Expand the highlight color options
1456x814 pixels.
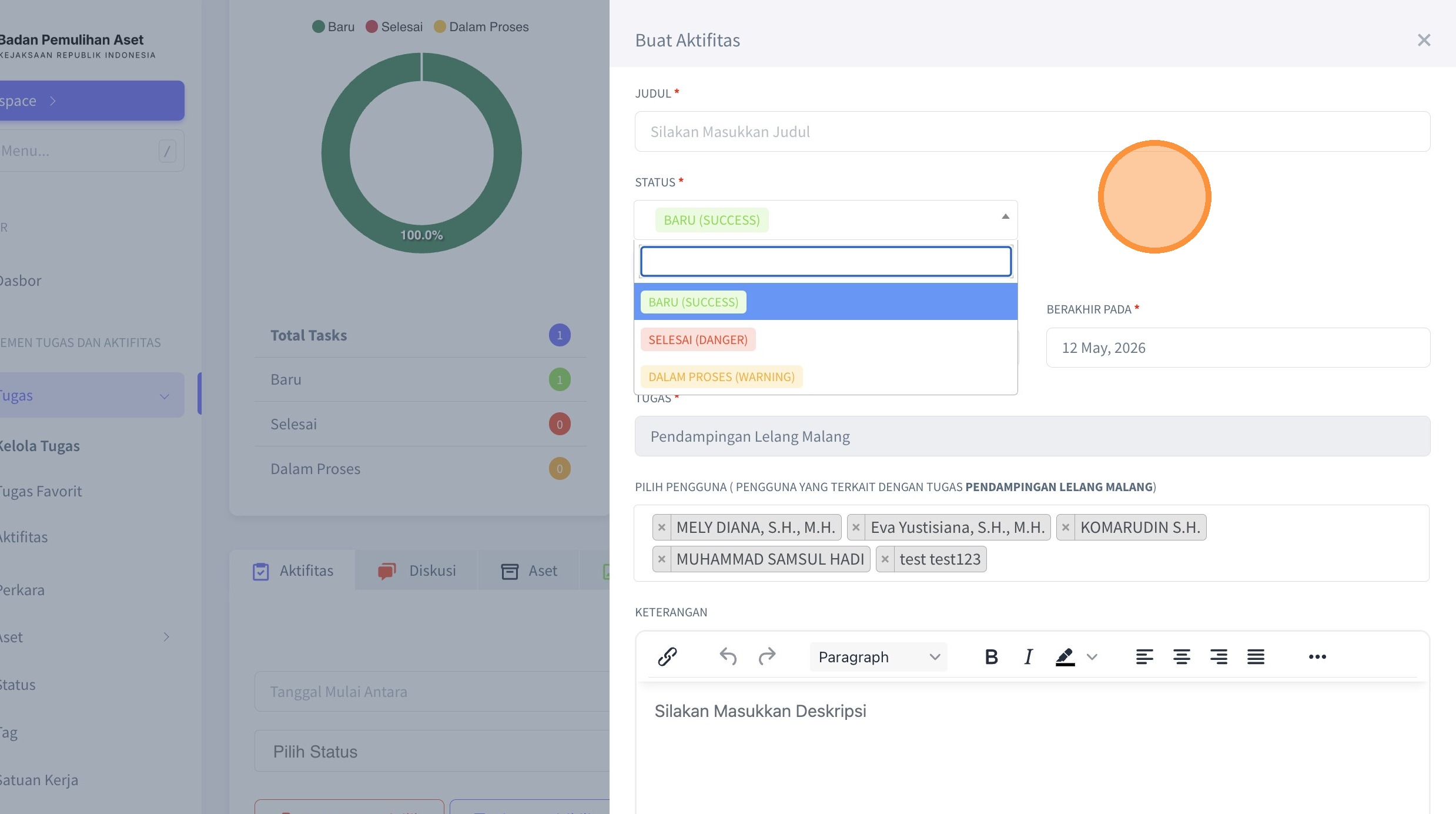pos(1092,657)
